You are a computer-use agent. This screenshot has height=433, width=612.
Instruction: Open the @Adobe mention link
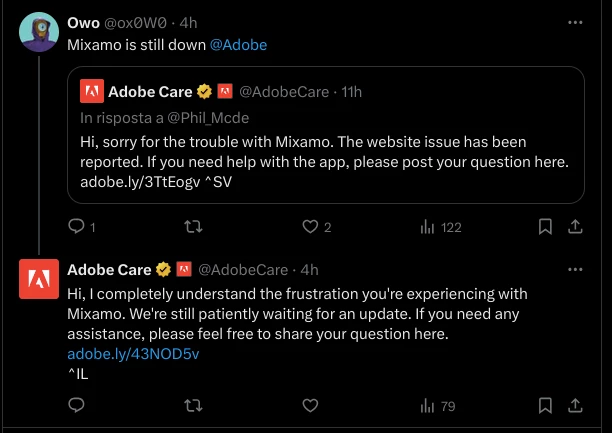pos(238,45)
